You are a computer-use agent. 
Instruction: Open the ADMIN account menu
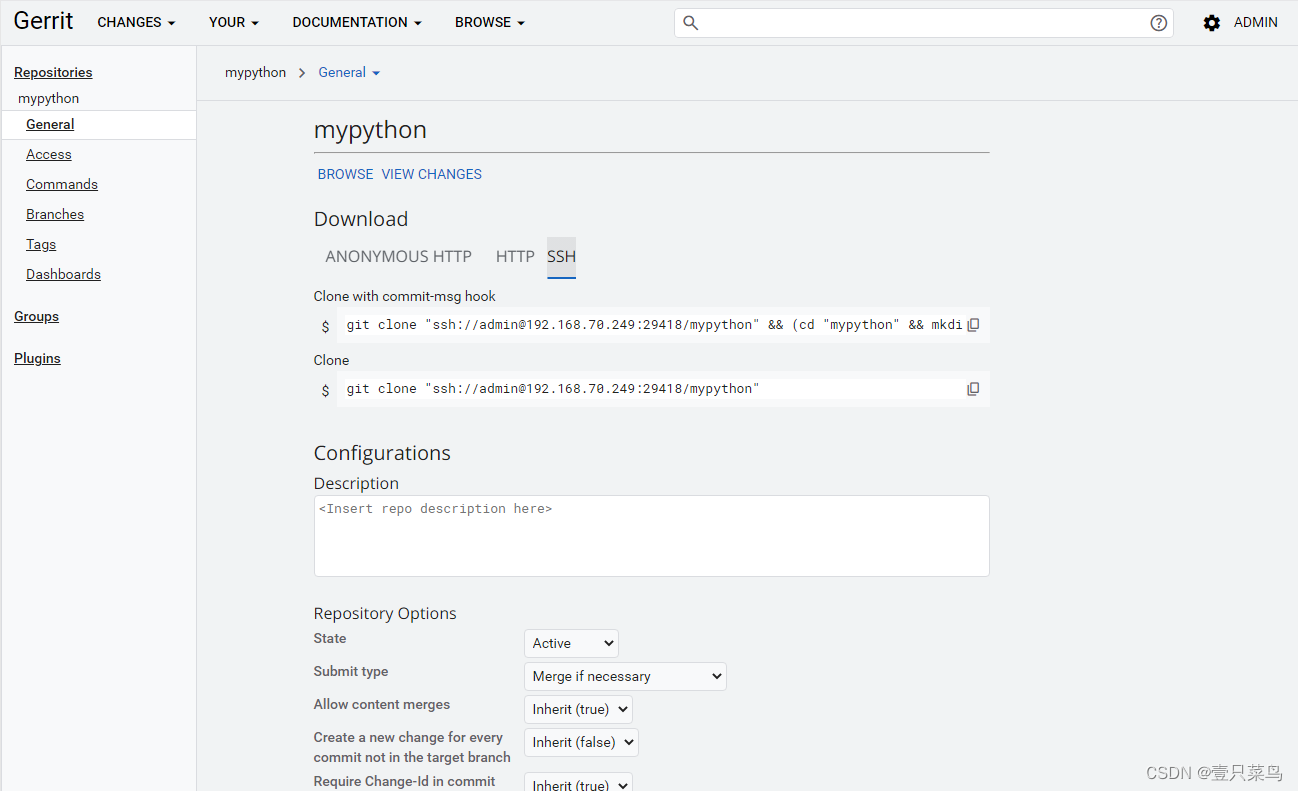1256,22
